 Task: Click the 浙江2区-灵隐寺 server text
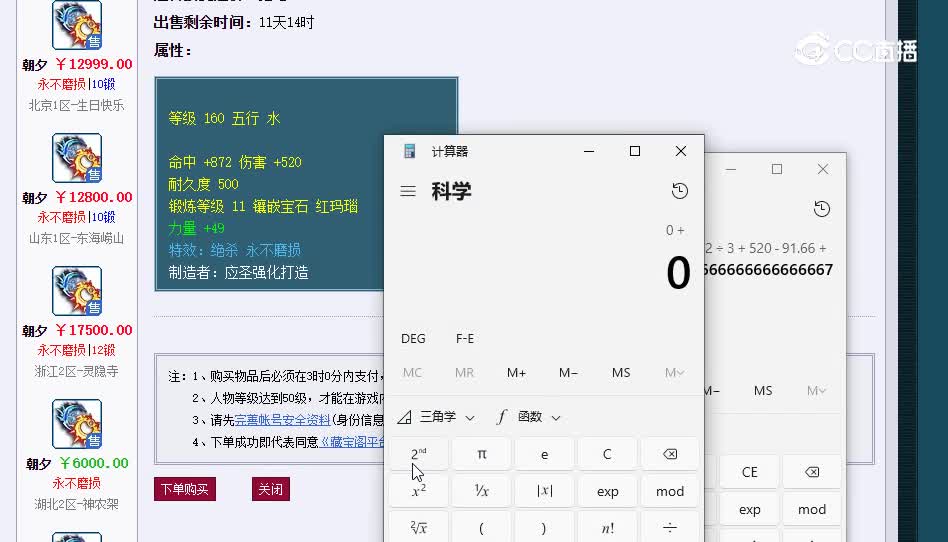(77, 371)
